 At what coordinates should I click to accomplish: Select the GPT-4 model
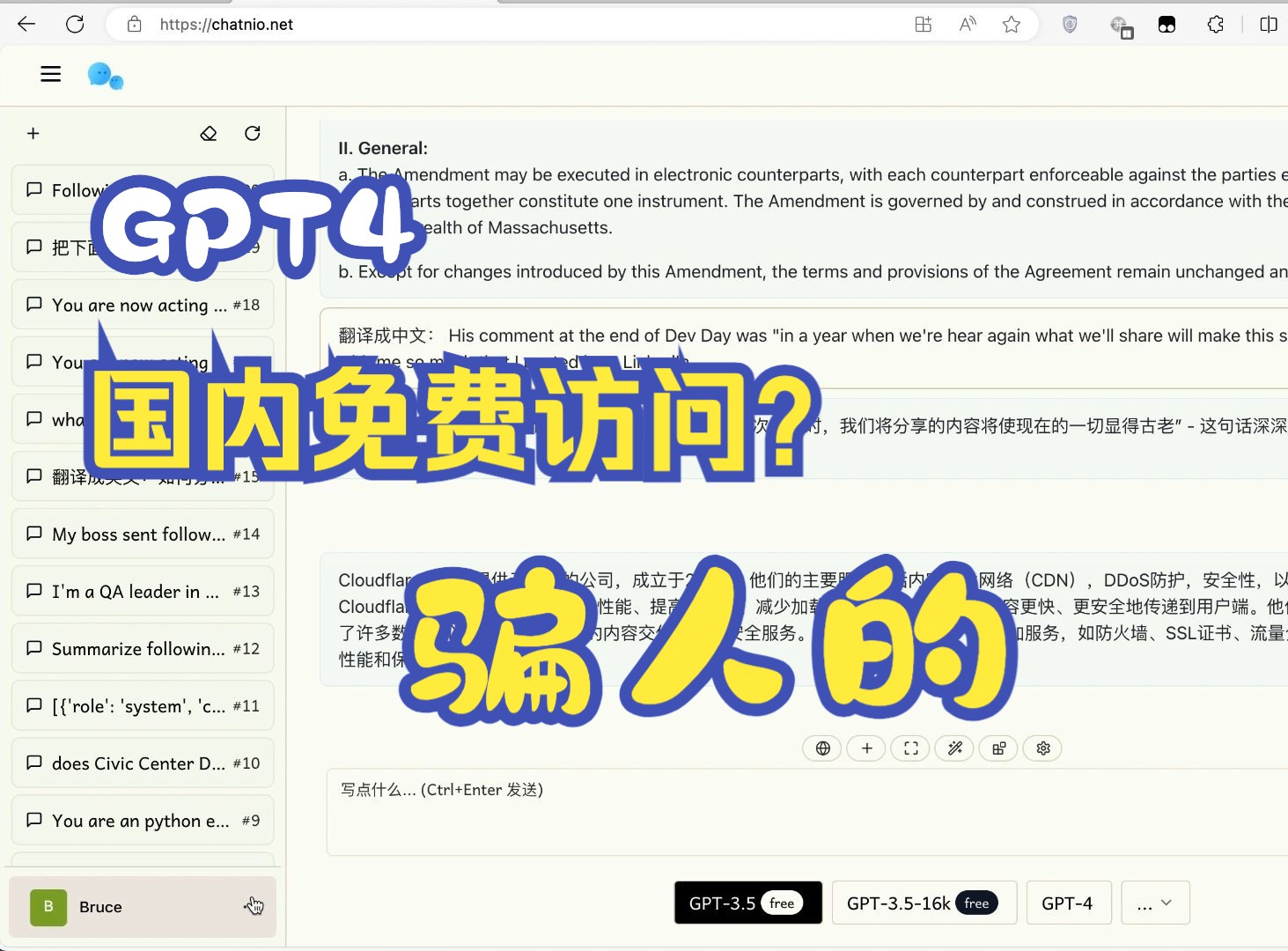(1069, 903)
